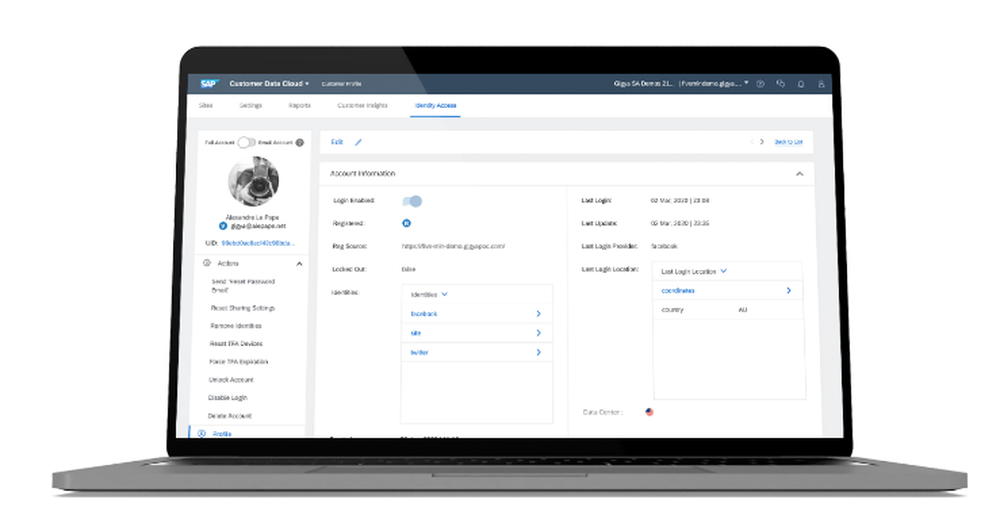The height and width of the screenshot is (520, 1000).
Task: Click the UID link
Action: [x=258, y=243]
